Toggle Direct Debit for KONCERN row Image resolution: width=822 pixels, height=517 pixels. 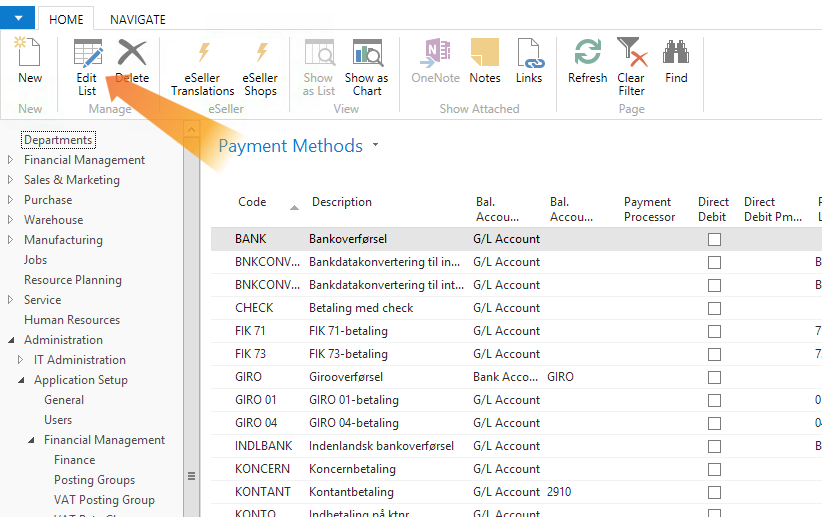coord(714,469)
